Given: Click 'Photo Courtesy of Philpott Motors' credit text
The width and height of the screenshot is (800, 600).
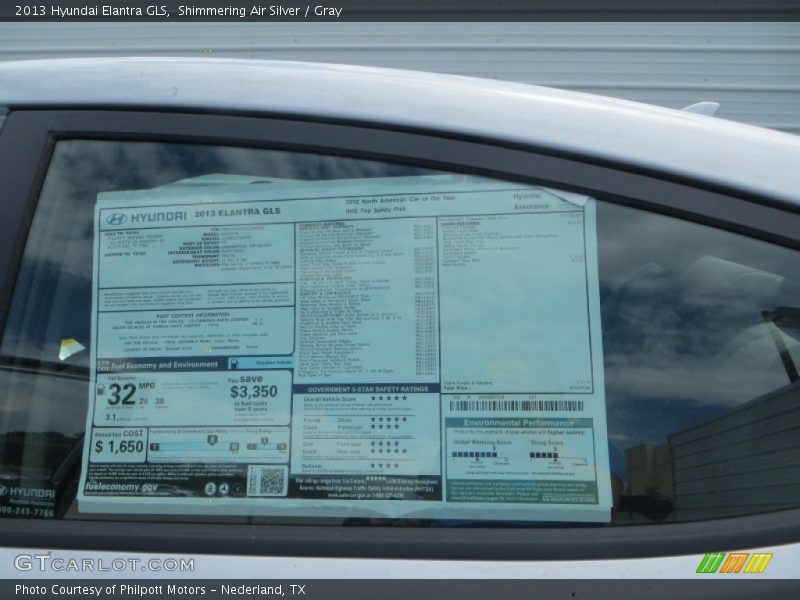Looking at the screenshot, I should click(110, 590).
